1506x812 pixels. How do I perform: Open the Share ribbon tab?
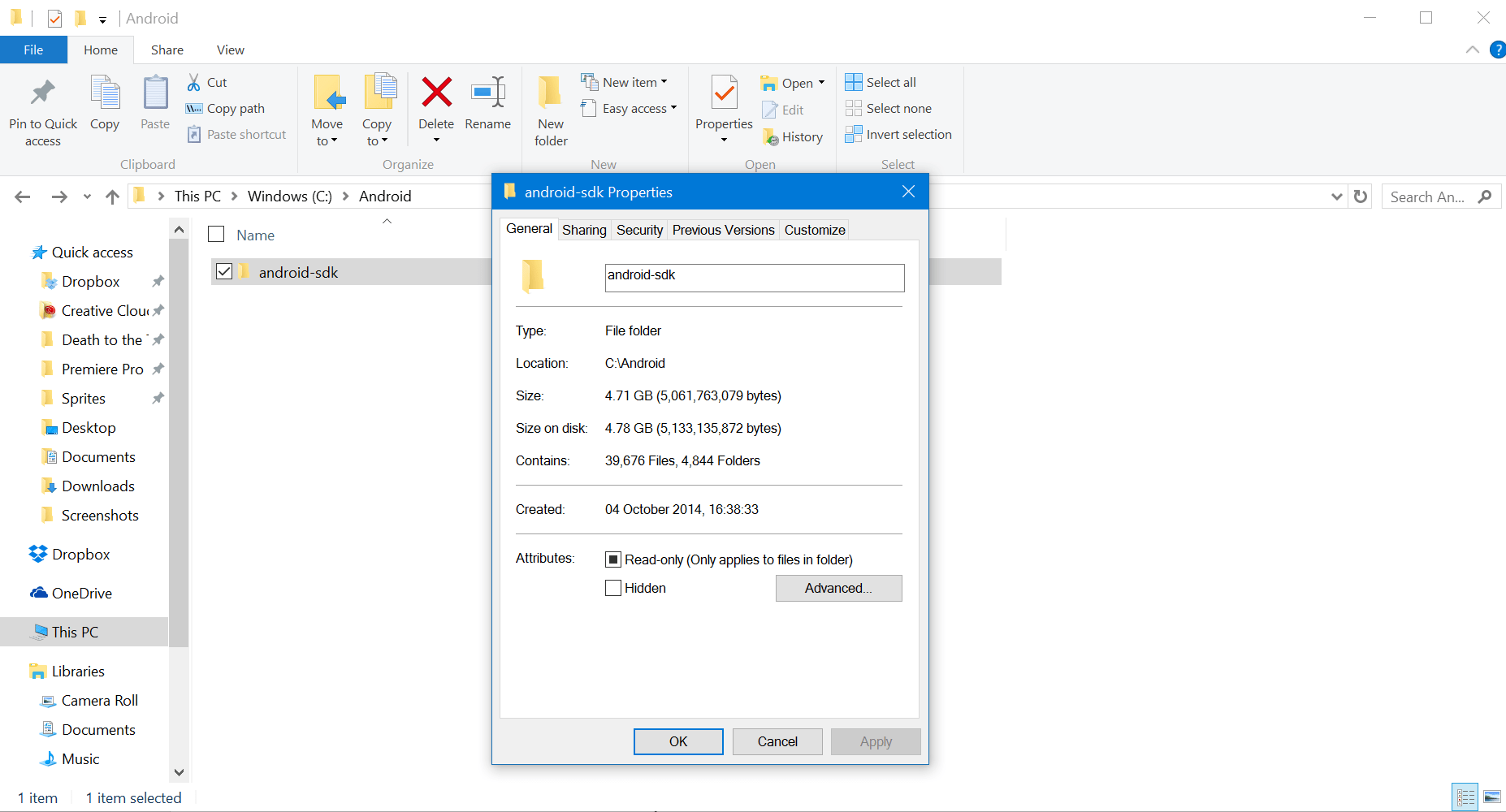167,50
